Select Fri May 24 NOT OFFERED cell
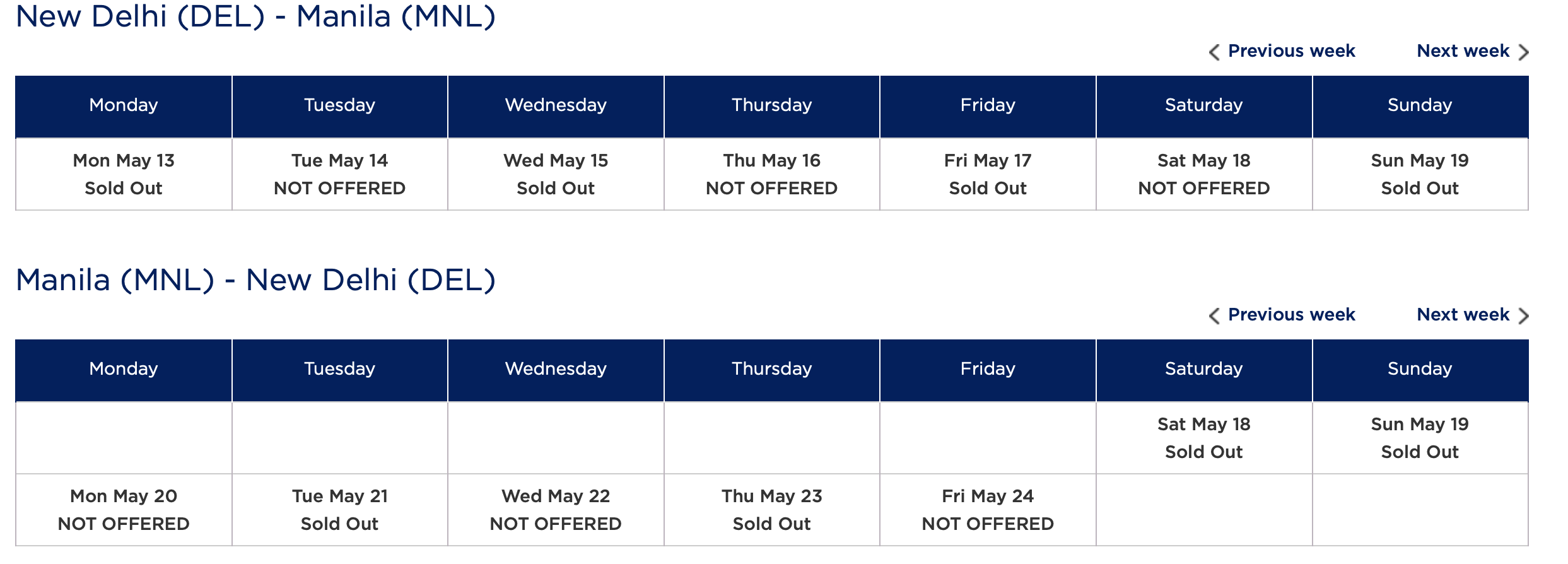 tap(988, 510)
